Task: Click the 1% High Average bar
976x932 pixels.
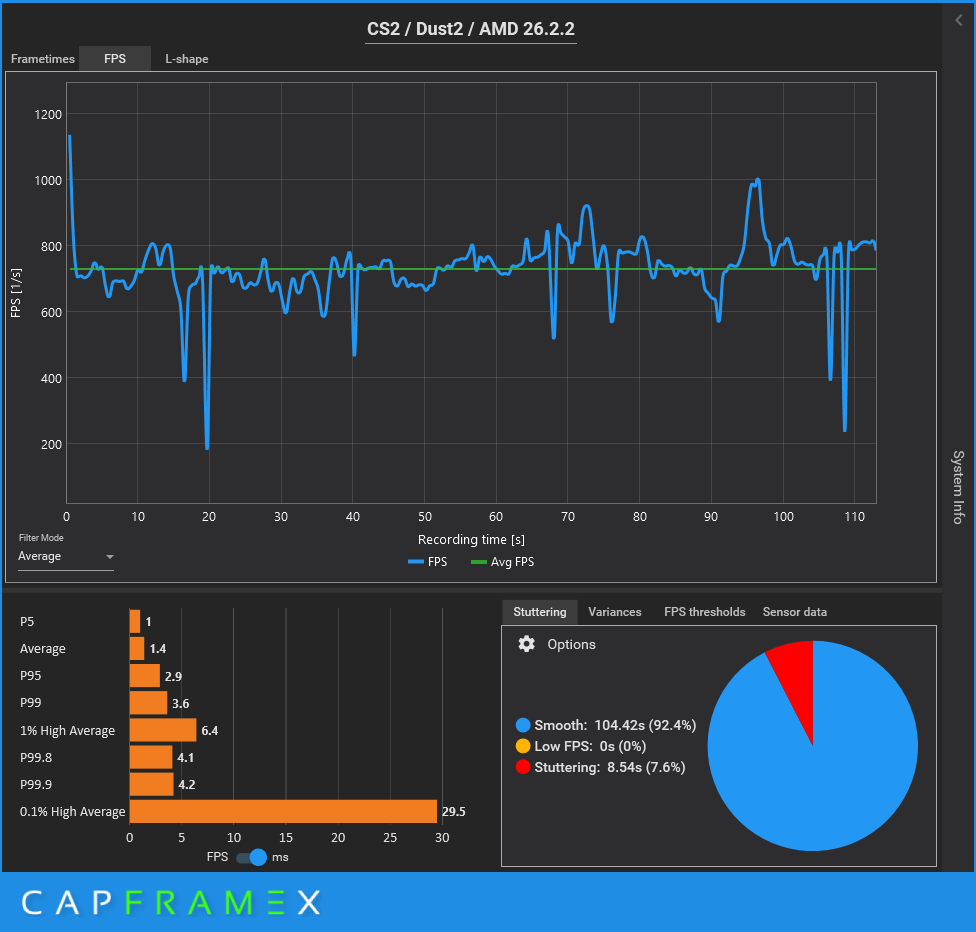Action: pos(162,730)
